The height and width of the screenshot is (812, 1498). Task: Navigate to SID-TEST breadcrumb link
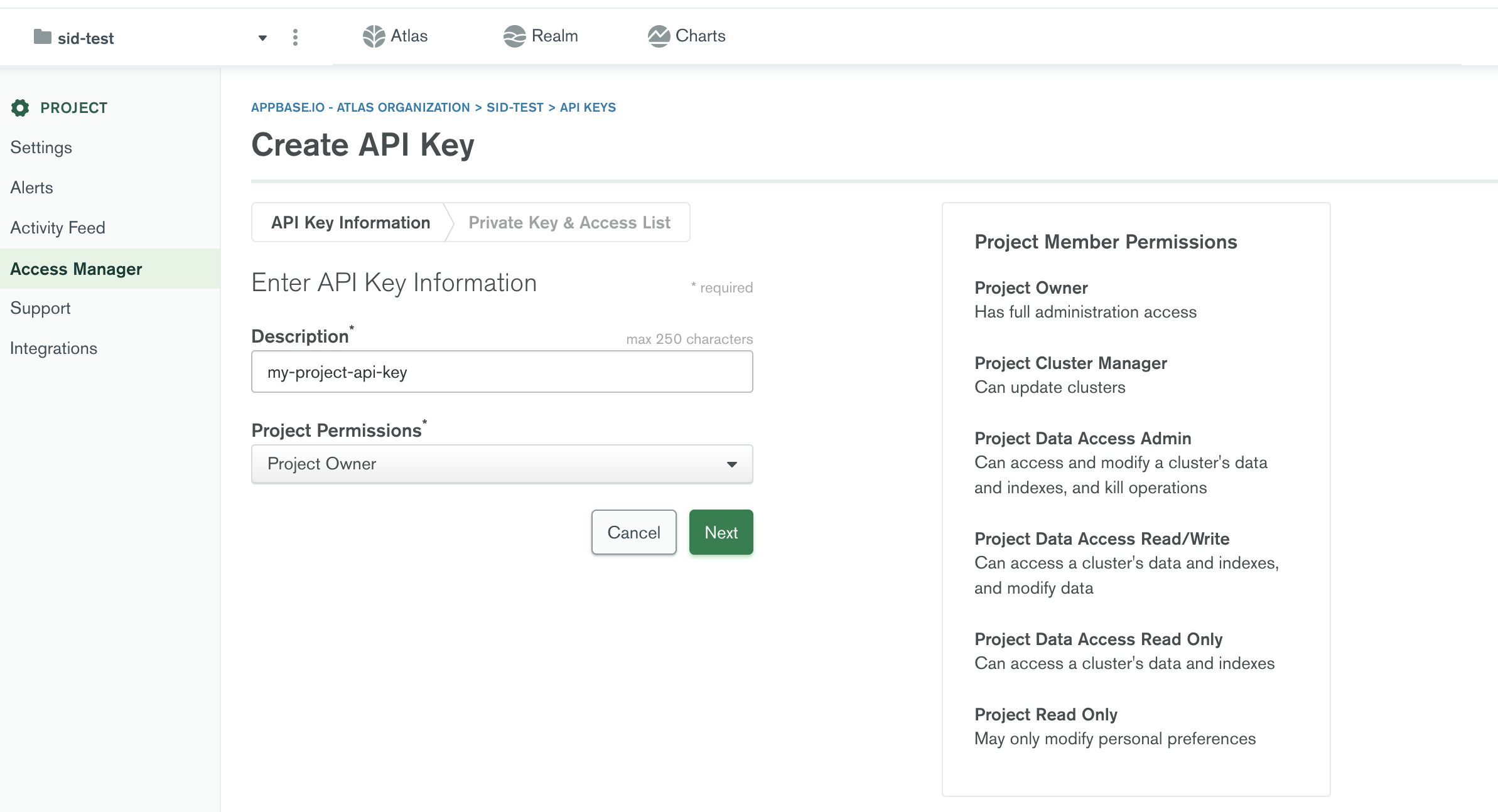click(x=515, y=107)
